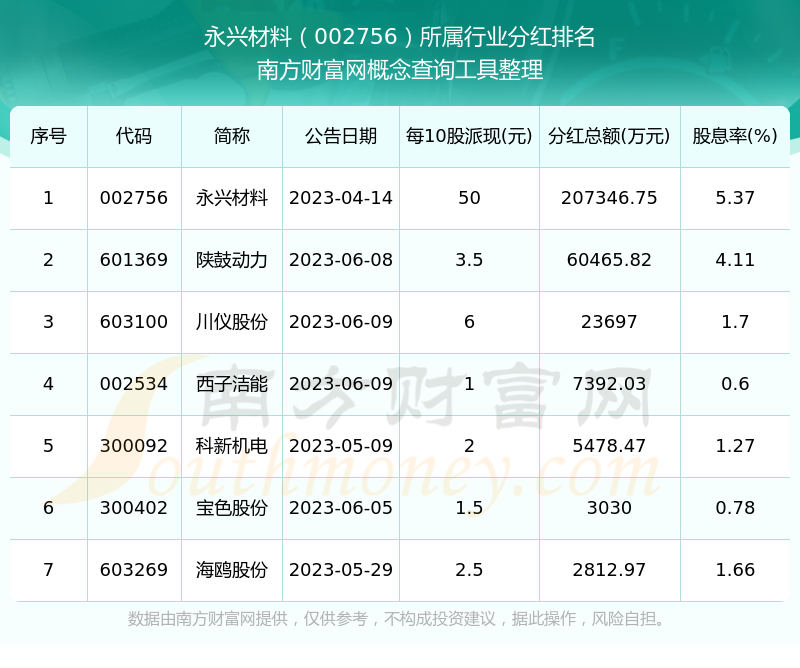Screen dimensions: 800x668
Task: Click dividend yield 4.11
Action: pos(735,260)
